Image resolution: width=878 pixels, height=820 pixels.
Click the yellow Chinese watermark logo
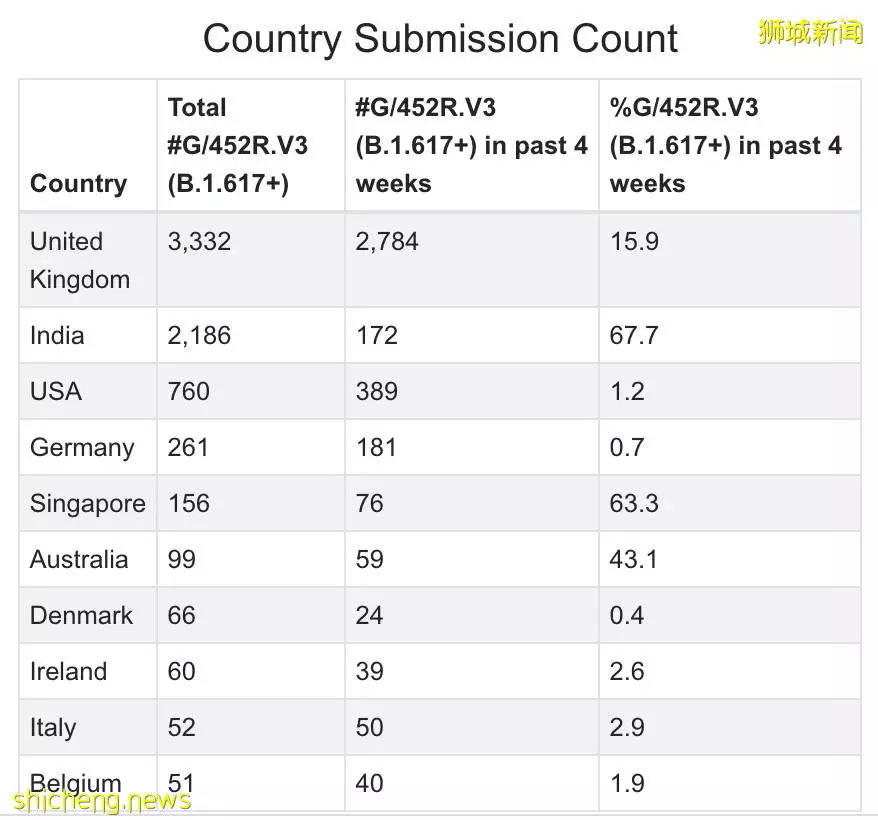(811, 32)
